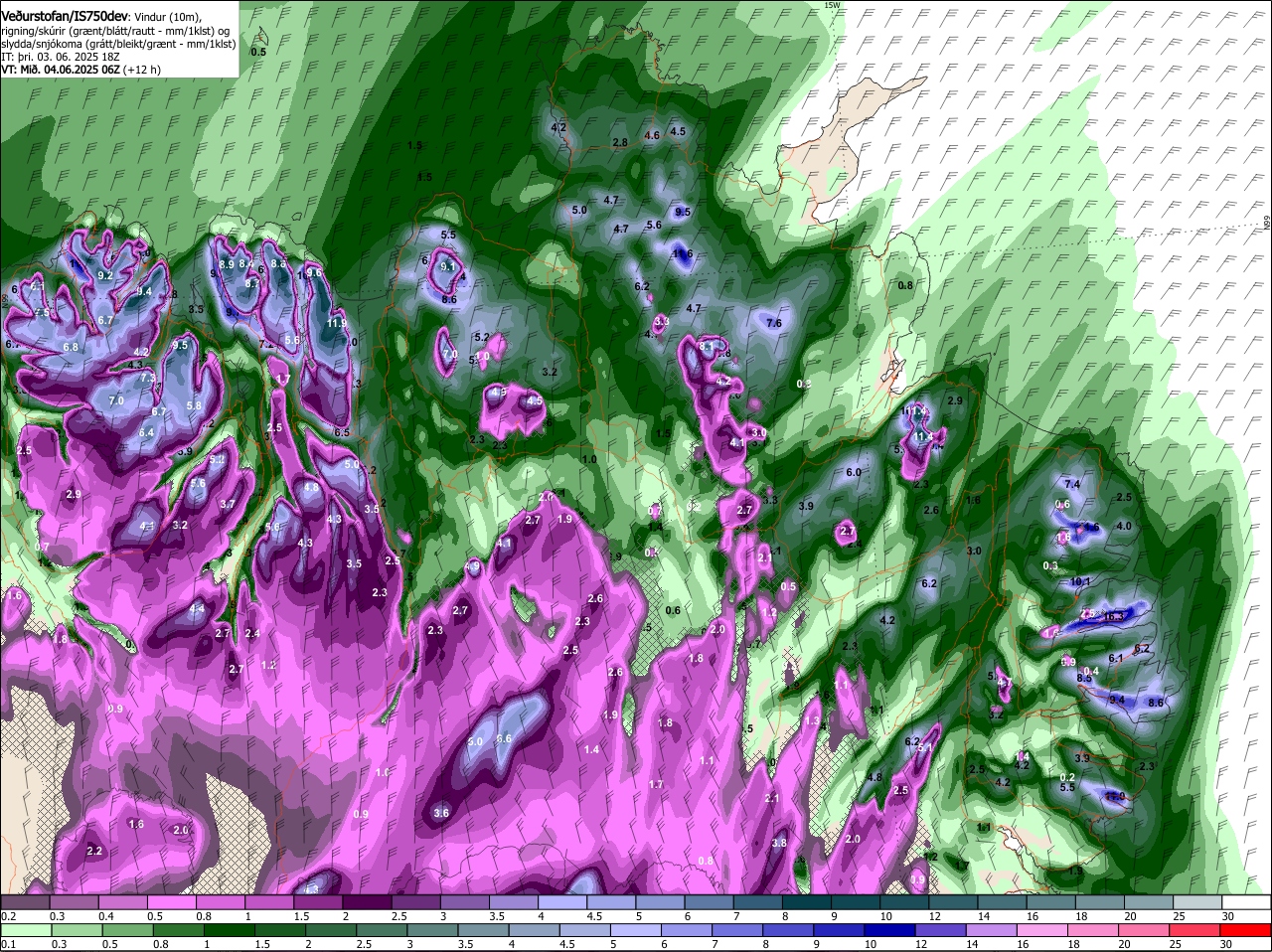The height and width of the screenshot is (952, 1272).
Task: Click the "3.8" value on the map
Action: pos(779,843)
